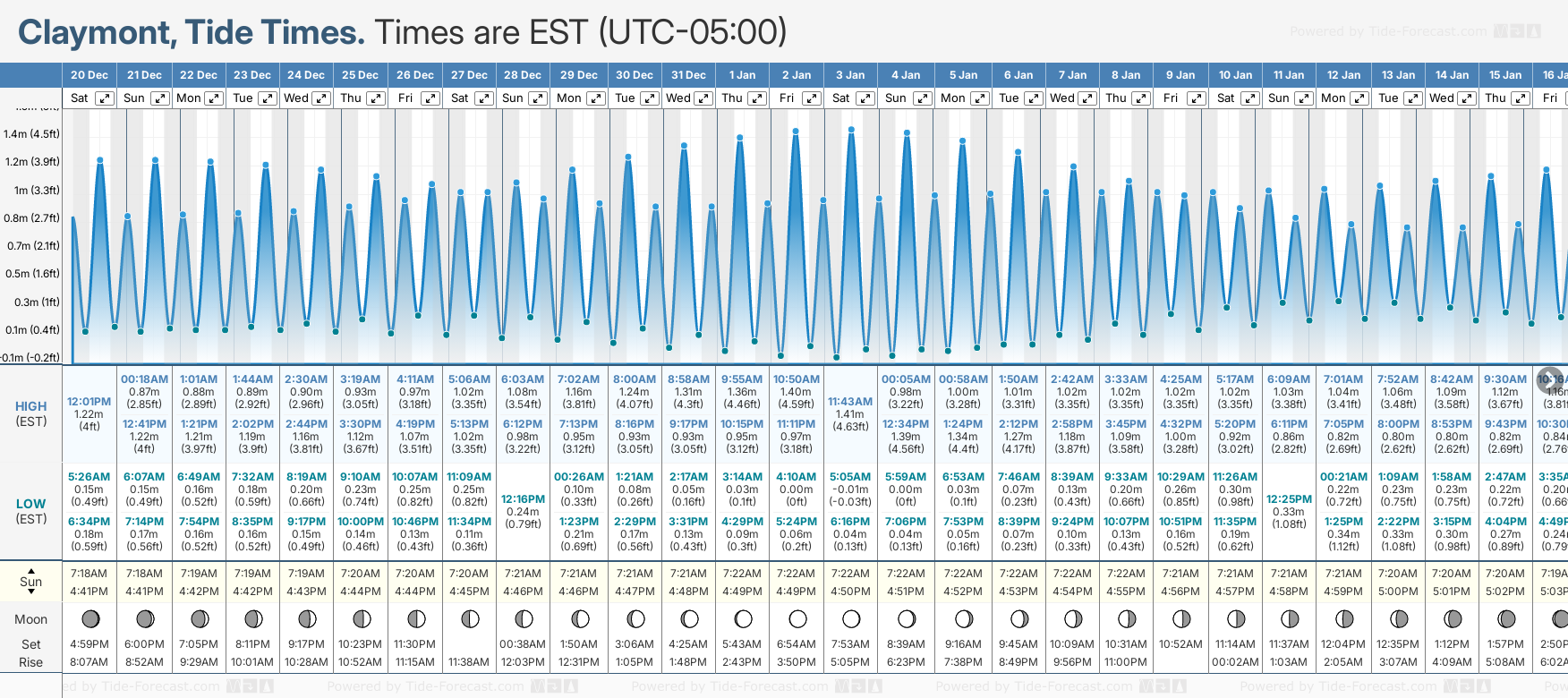Click expand icon for Thu 25 Dec

click(x=376, y=98)
